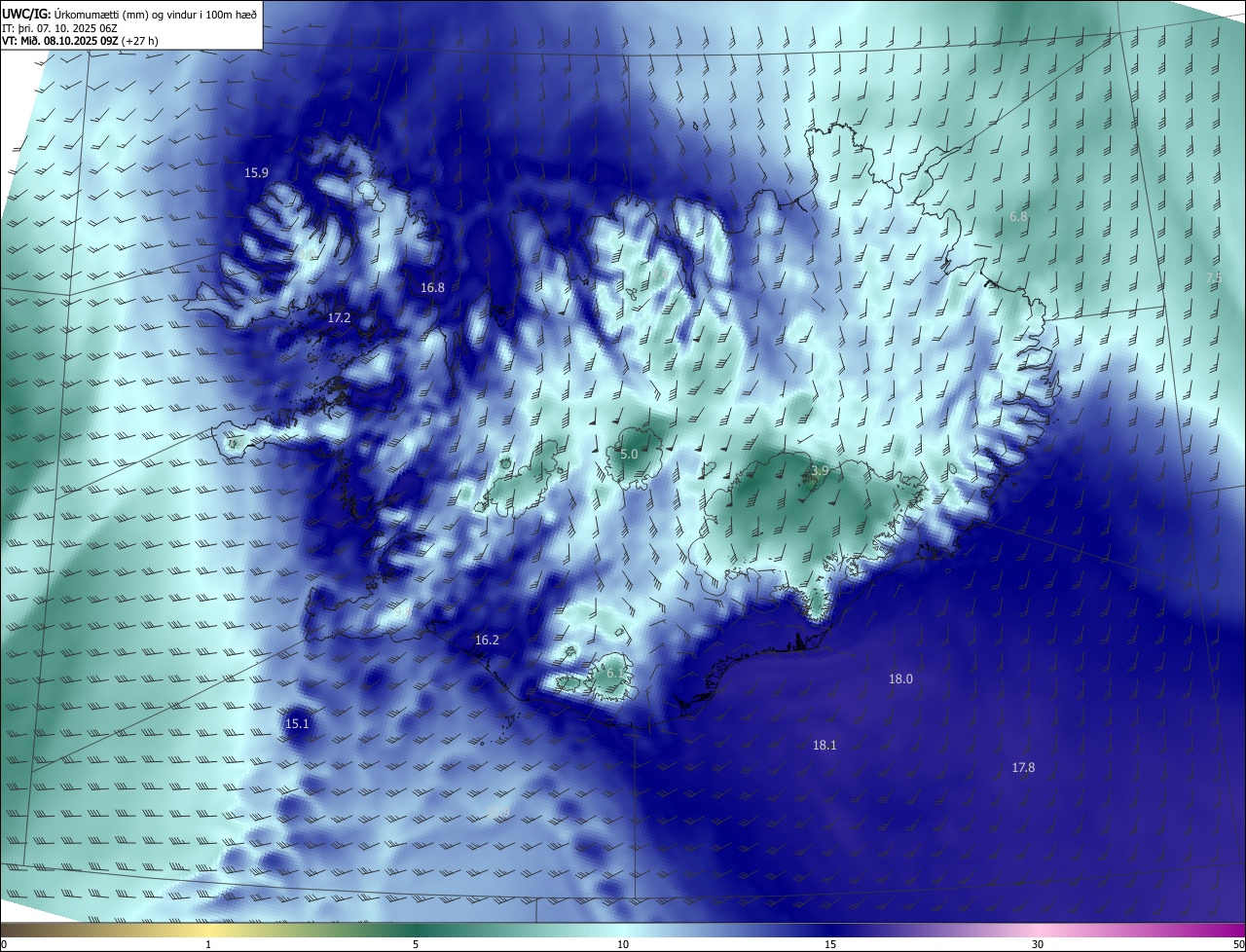This screenshot has width=1246, height=952.
Task: Click the 5.0 value label over the glacier
Action: pos(629,454)
